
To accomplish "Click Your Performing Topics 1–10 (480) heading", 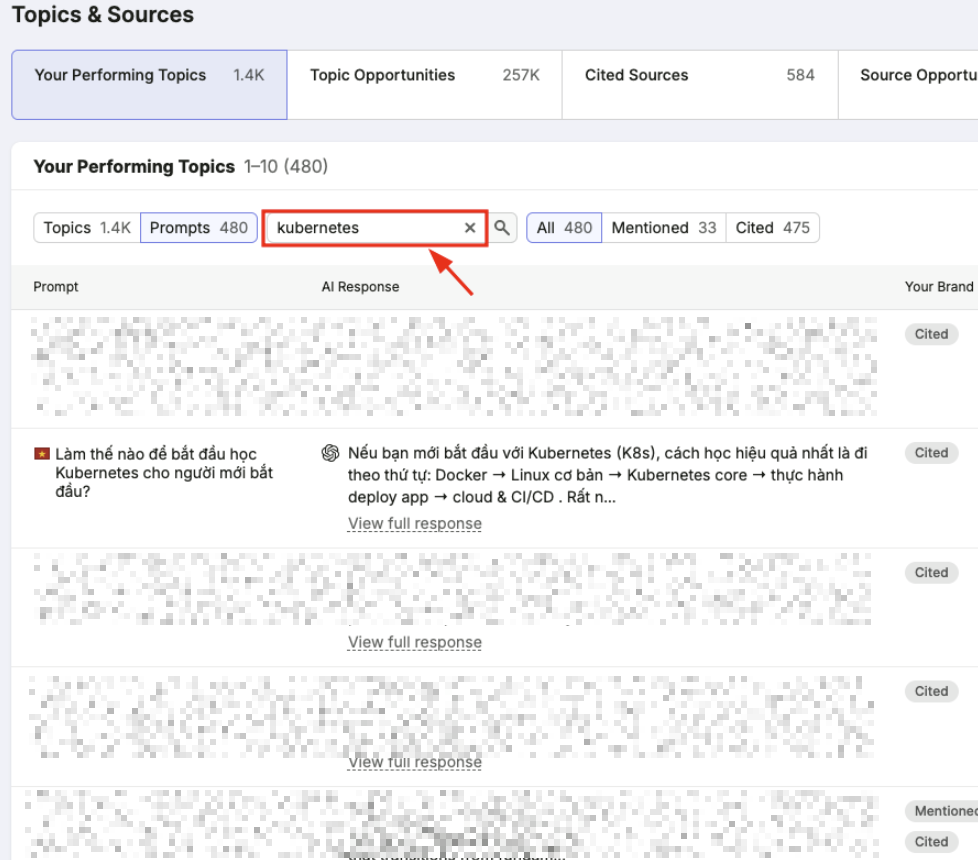I will pyautogui.click(x=181, y=167).
